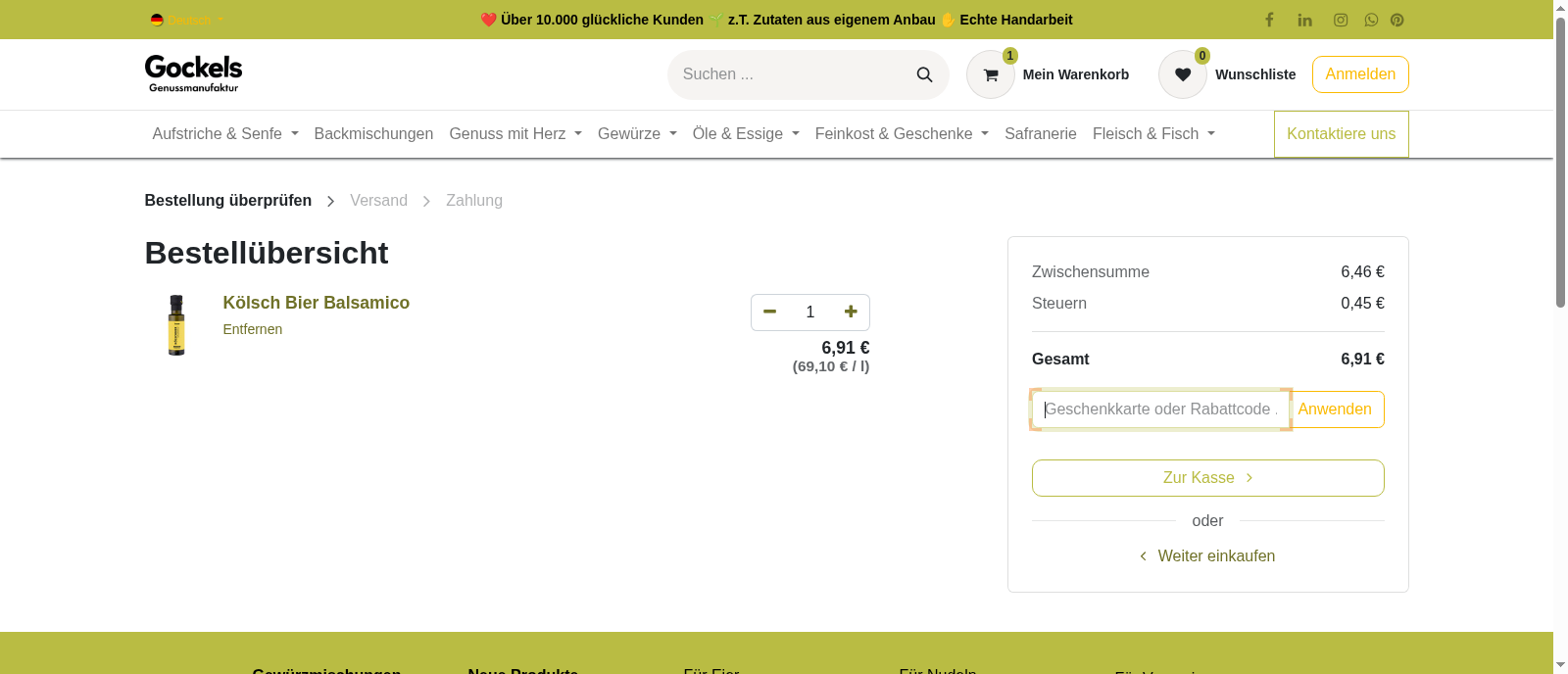Go to the Gockels logo homepage
The image size is (1568, 674).
coord(194,74)
